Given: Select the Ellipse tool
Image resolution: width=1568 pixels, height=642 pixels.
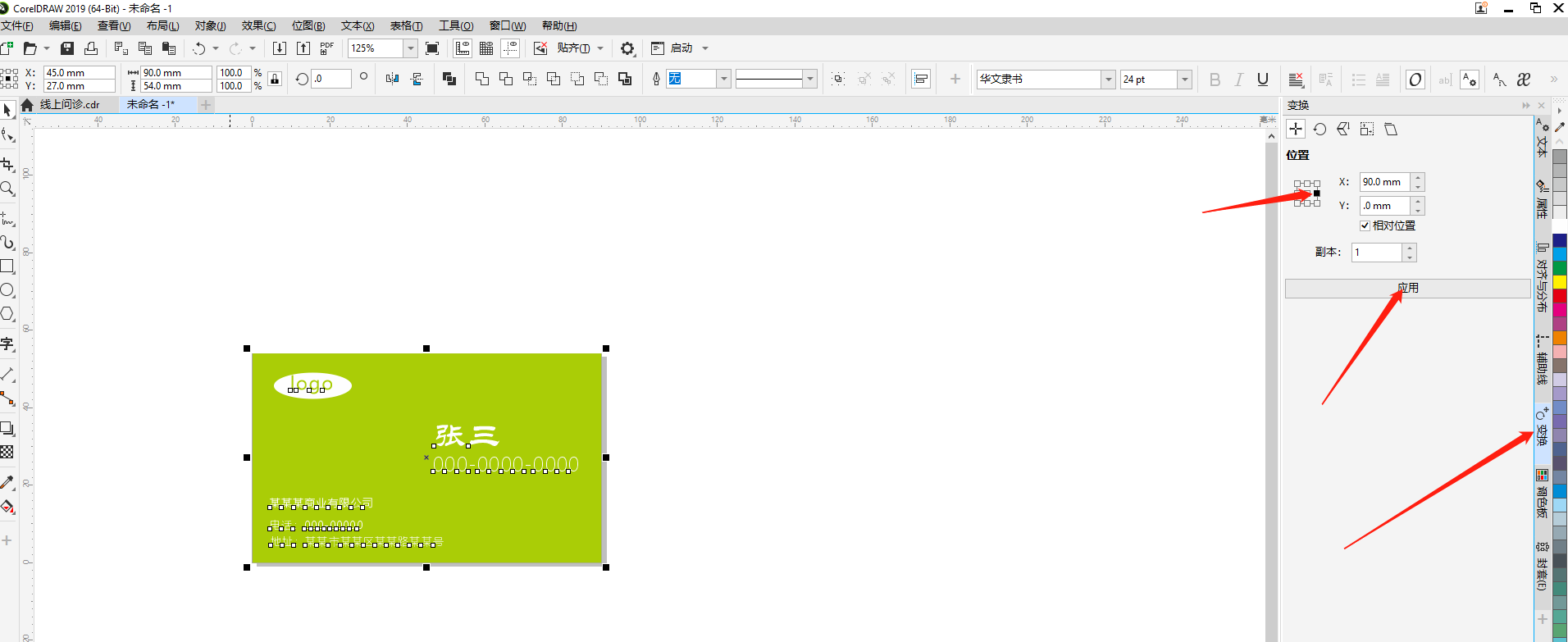Looking at the screenshot, I should pos(7,290).
